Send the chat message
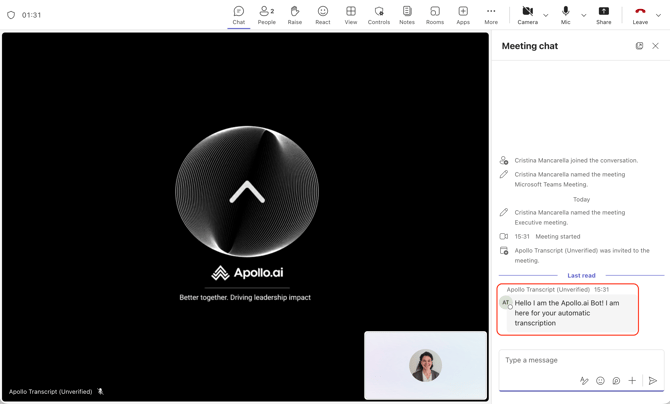The image size is (670, 404). click(x=653, y=381)
